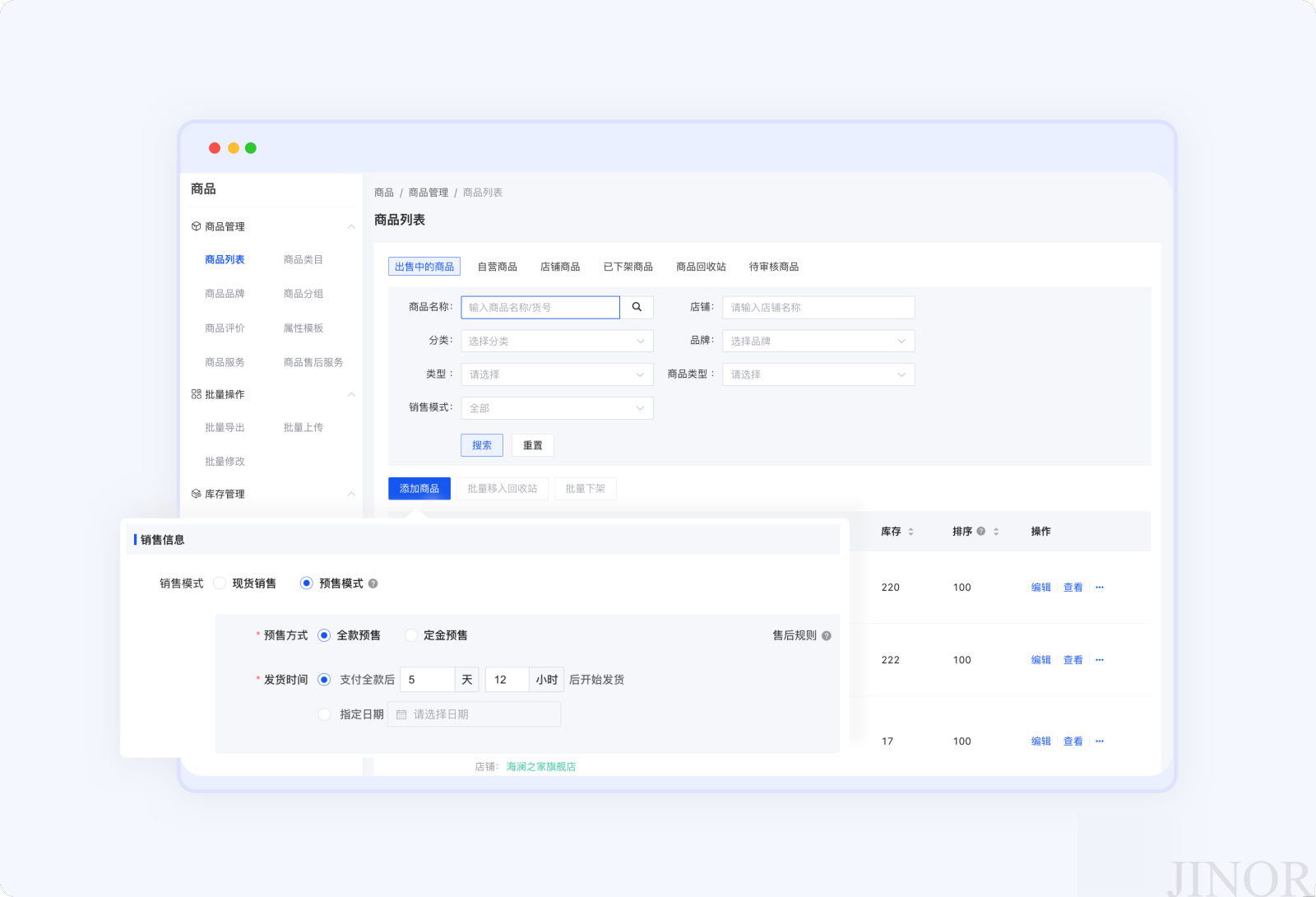Click the help icon beside 售后规则
1316x897 pixels.
(x=827, y=635)
